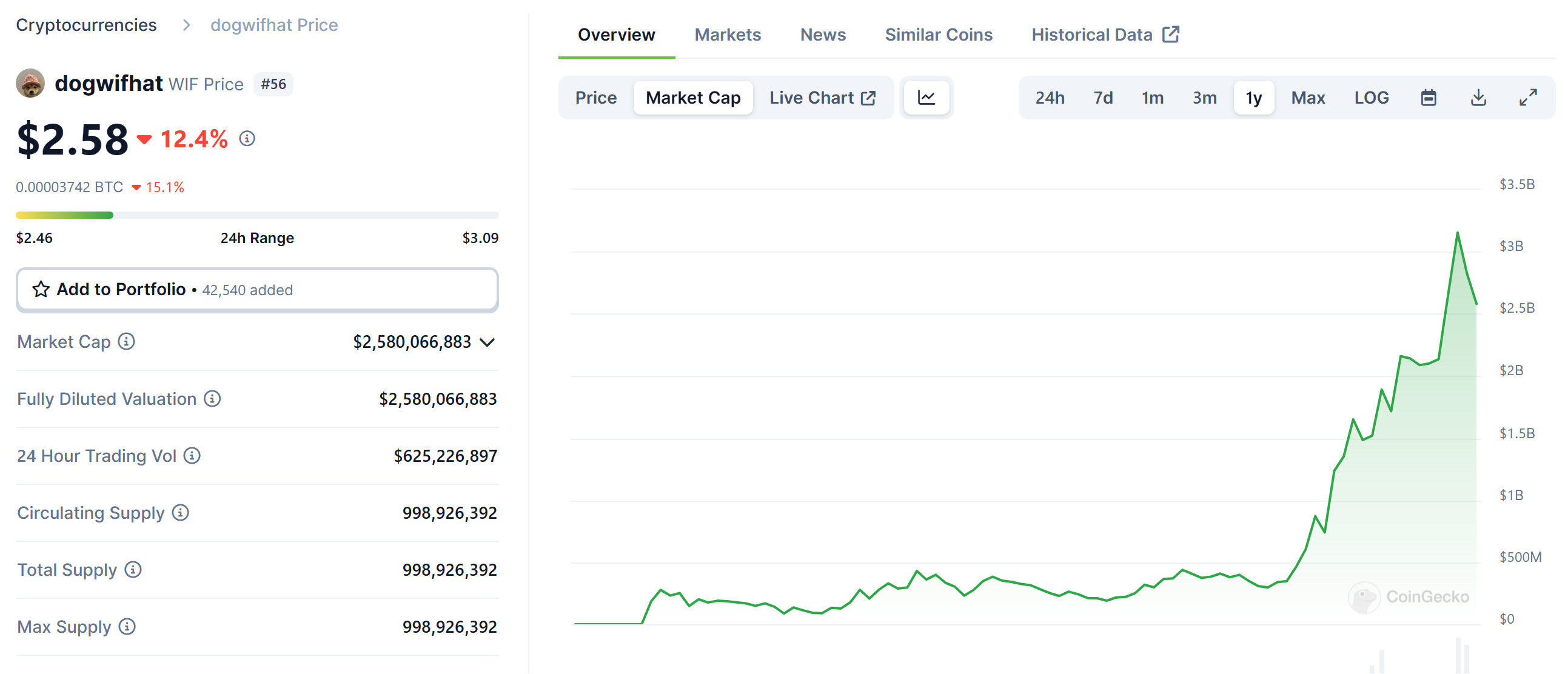Show Circulating Supply info icon
The width and height of the screenshot is (1568, 674).
point(181,513)
